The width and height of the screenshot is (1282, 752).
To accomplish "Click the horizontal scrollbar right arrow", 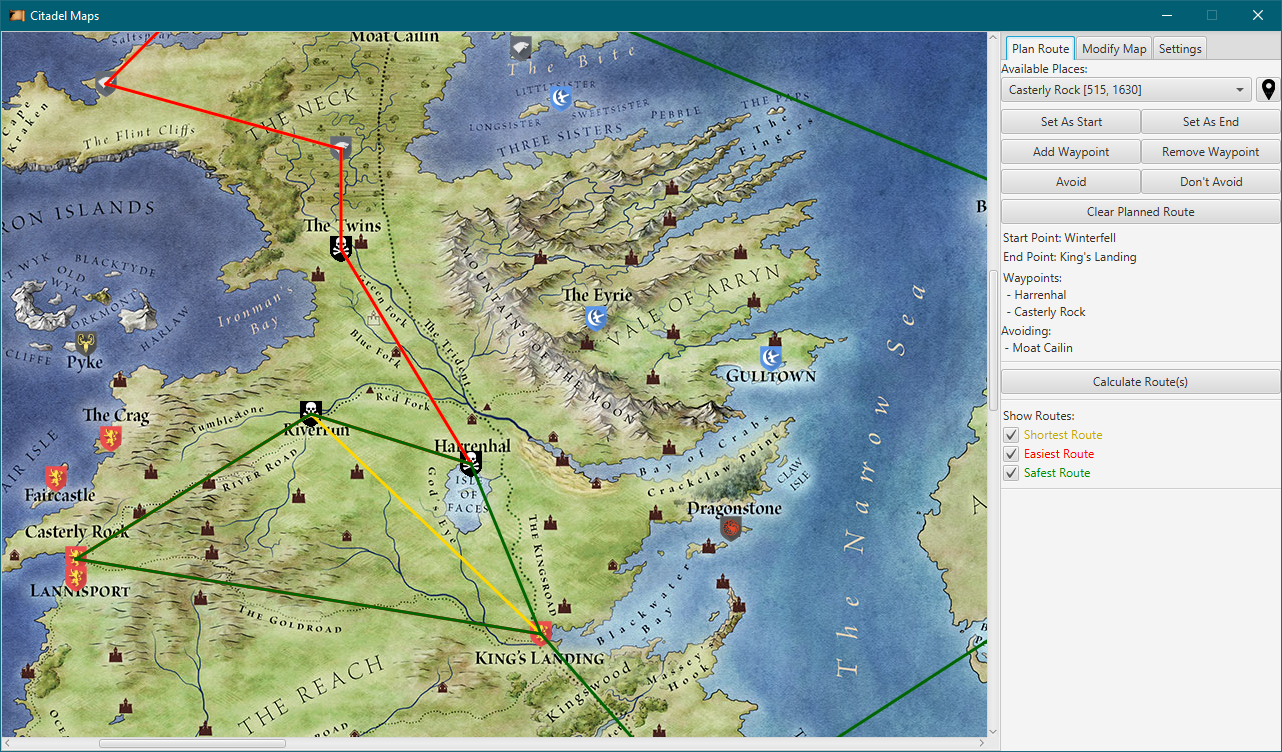I will tap(981, 744).
